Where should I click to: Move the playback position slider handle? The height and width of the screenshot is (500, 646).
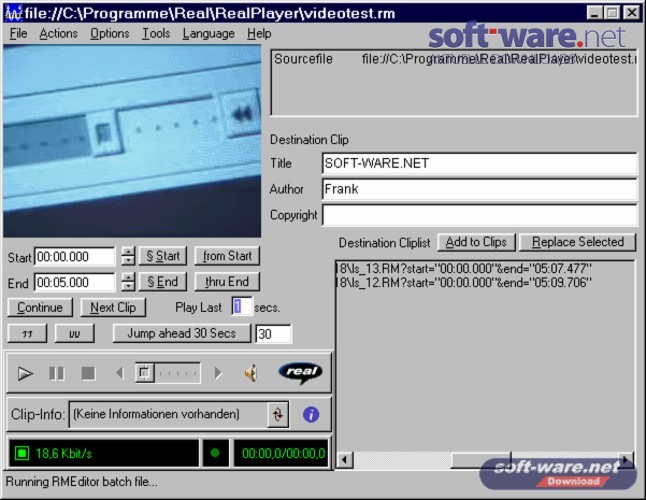[145, 373]
